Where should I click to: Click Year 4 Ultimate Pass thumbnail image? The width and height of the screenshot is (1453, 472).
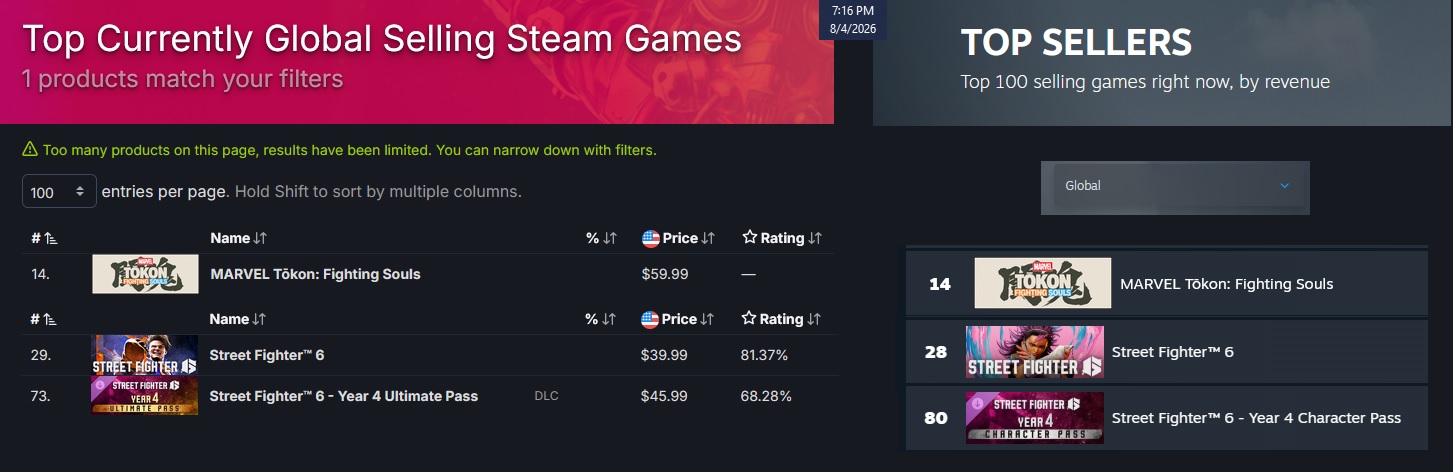click(145, 396)
